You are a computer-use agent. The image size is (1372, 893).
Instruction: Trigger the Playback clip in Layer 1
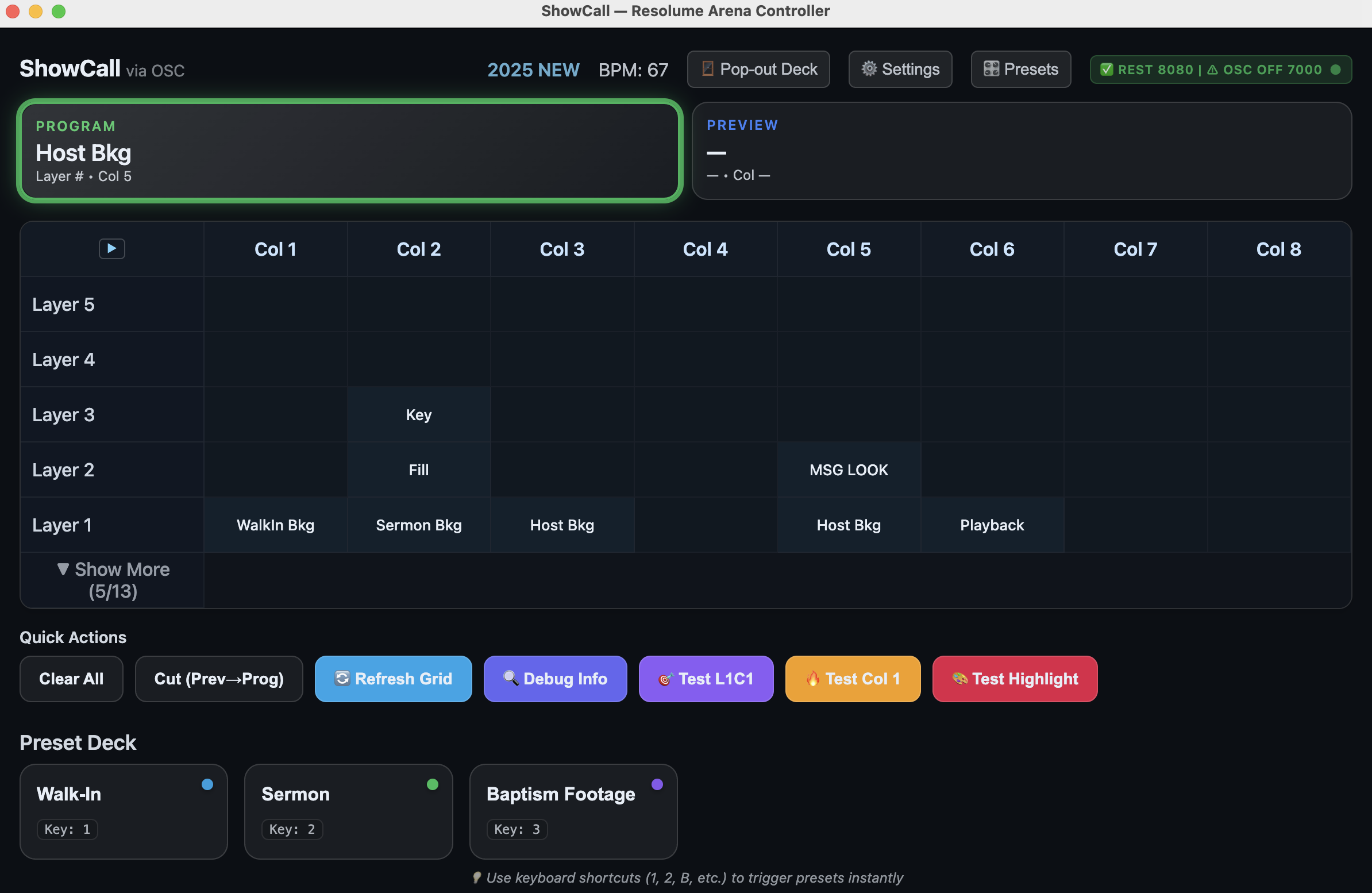click(992, 525)
